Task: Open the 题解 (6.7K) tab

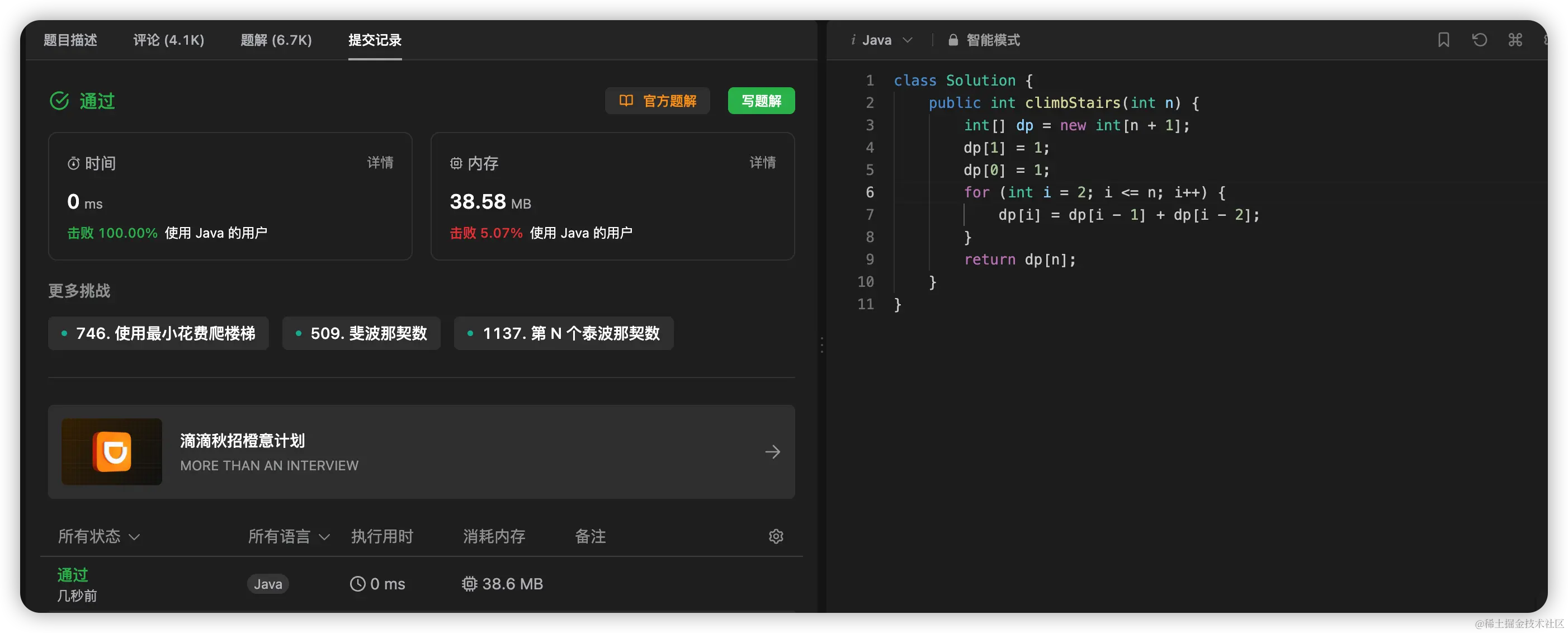Action: [x=276, y=40]
